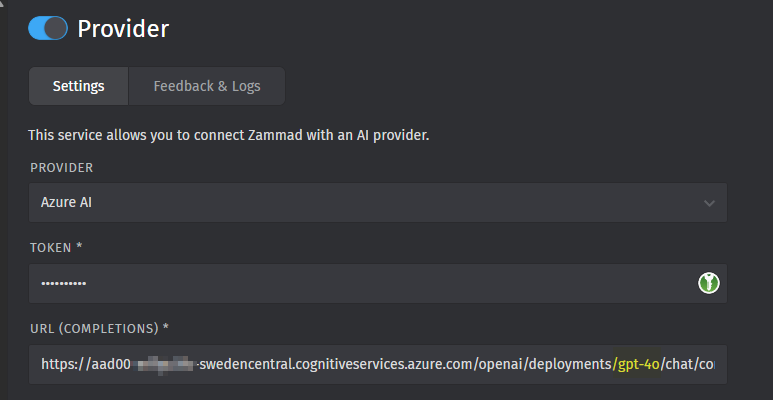Image resolution: width=773 pixels, height=400 pixels.
Task: Click the TOKEN * field label
Action: tap(55, 247)
